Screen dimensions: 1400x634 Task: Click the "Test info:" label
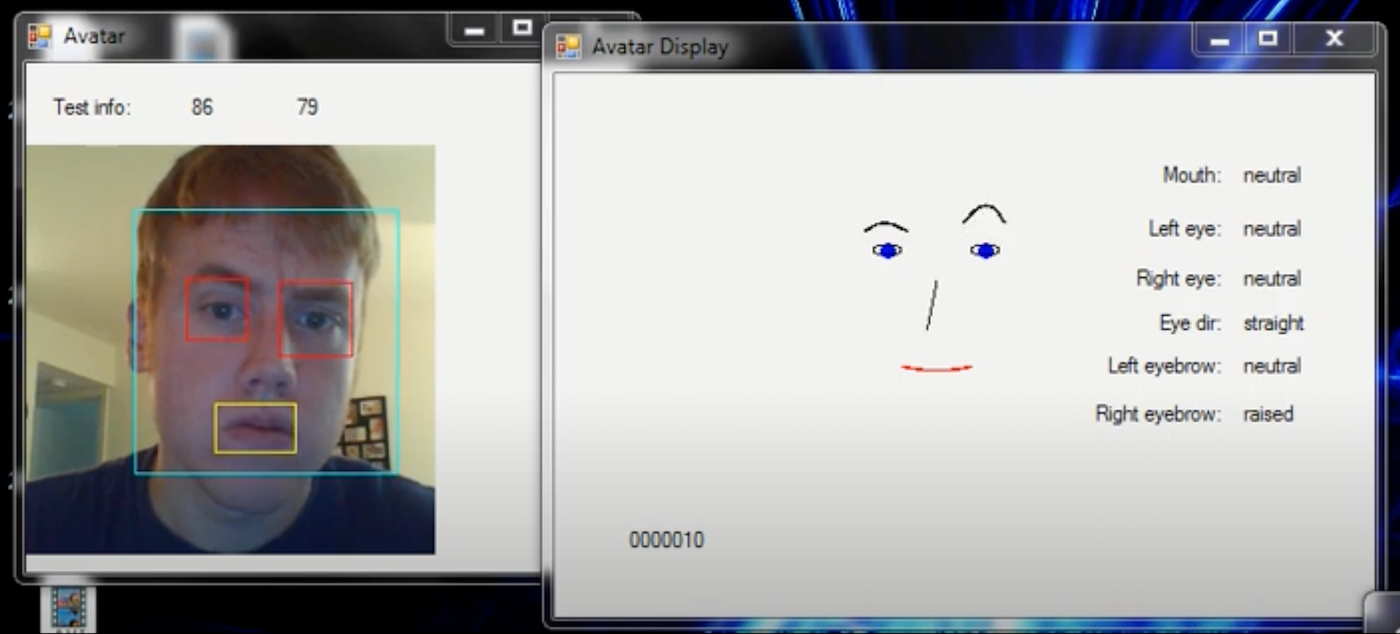pyautogui.click(x=92, y=107)
